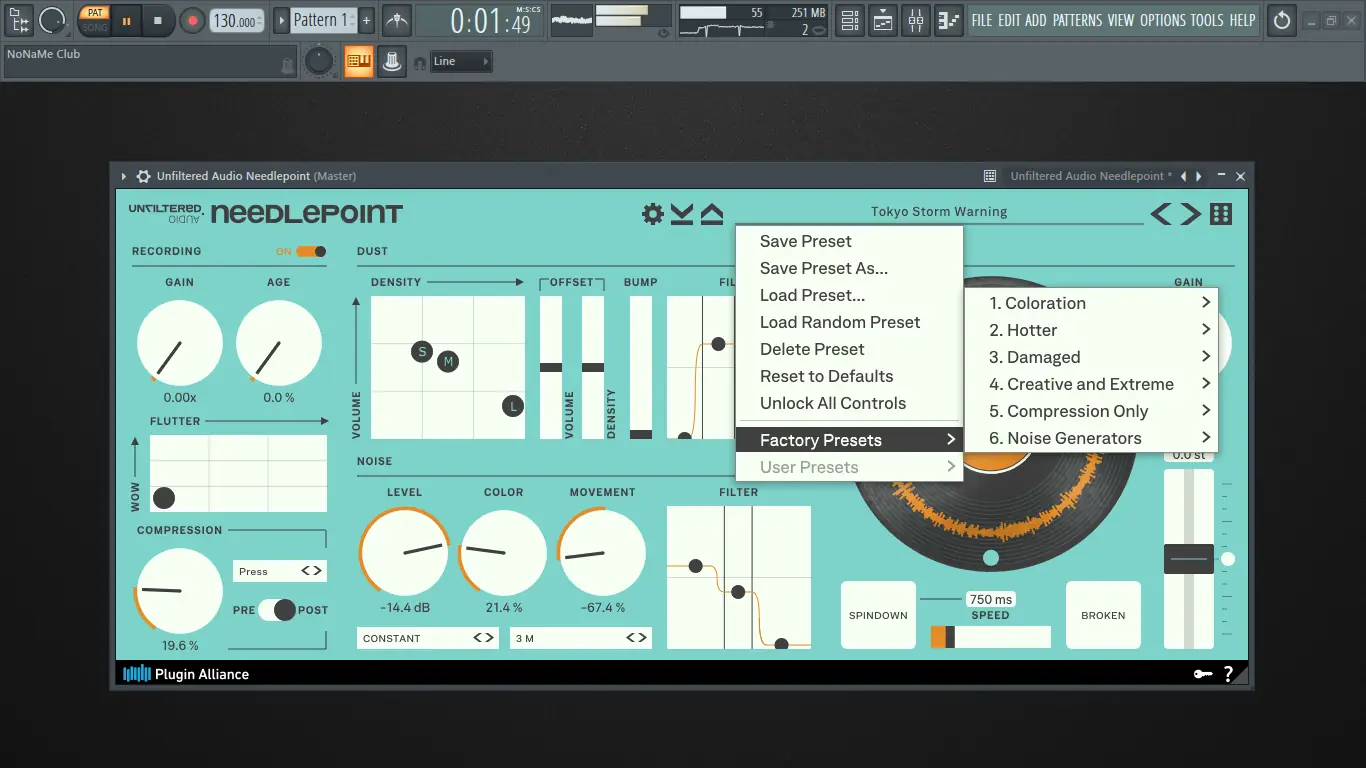Open the preset browser grid icon
Screen dimensions: 1366x768
pos(1221,213)
